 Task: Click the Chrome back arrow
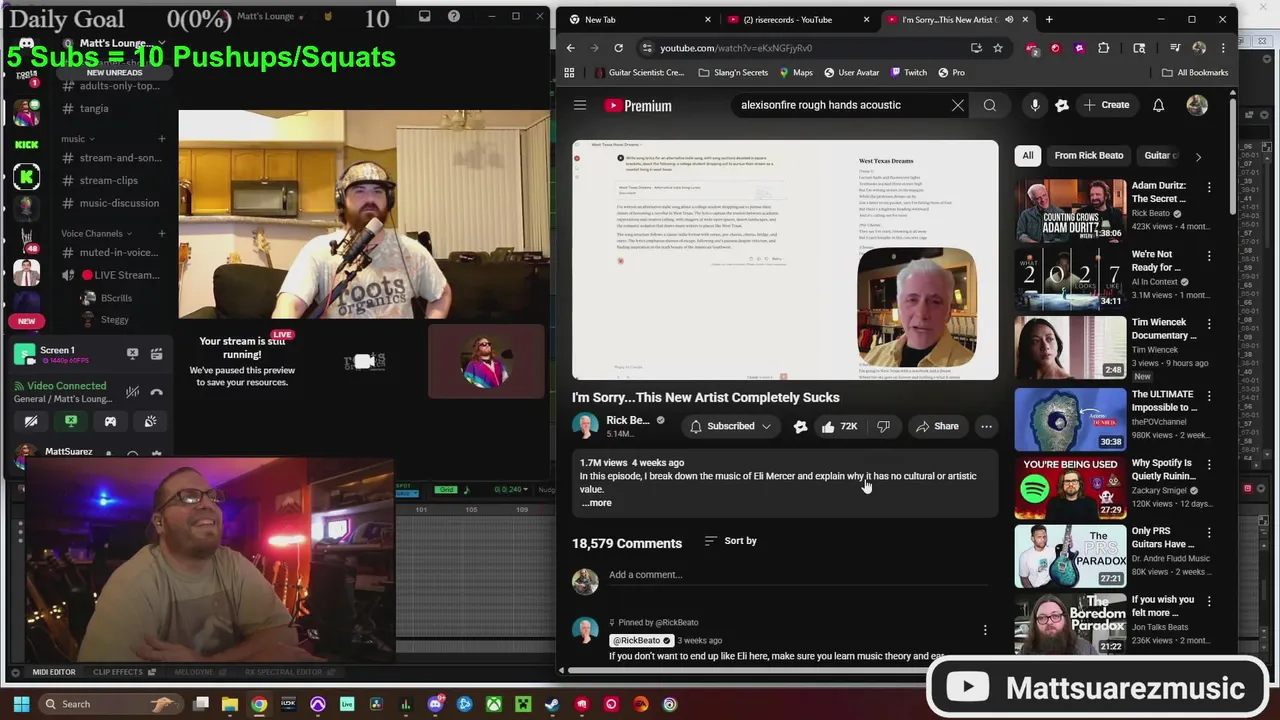pos(570,48)
